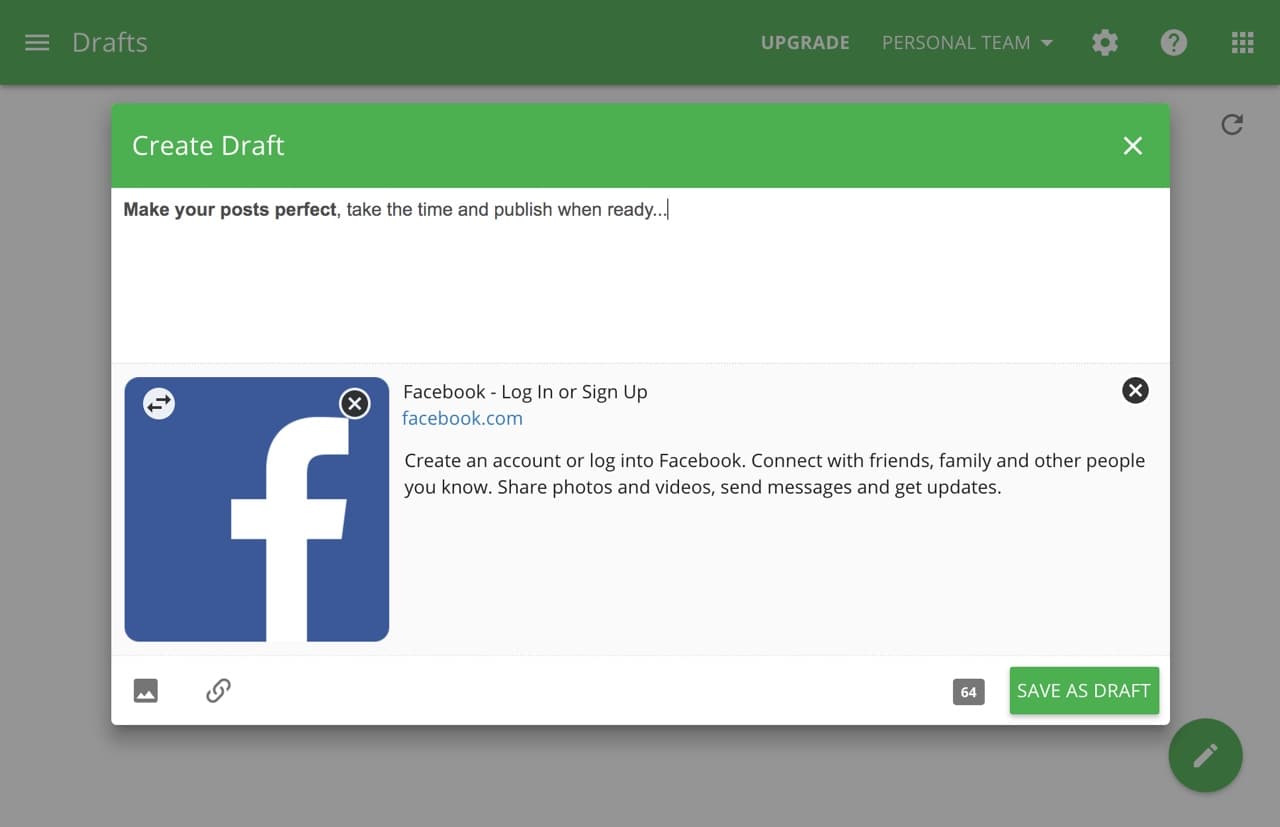
Task: Swap the Facebook preview image
Action: point(159,403)
